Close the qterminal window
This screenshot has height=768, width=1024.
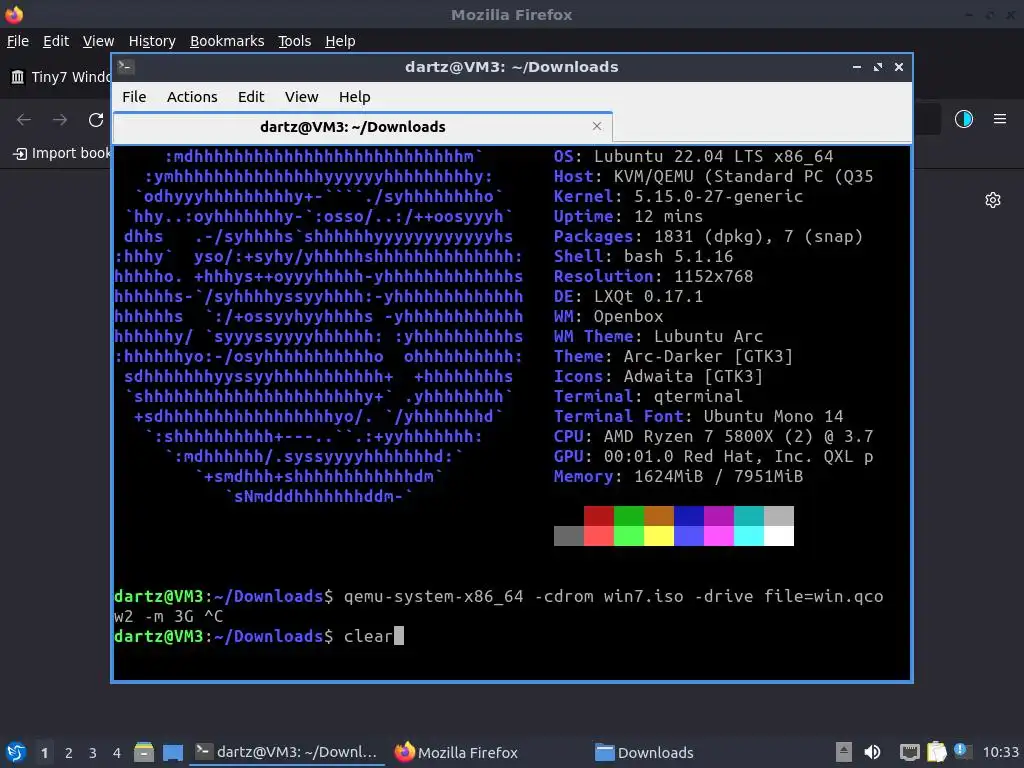point(899,67)
